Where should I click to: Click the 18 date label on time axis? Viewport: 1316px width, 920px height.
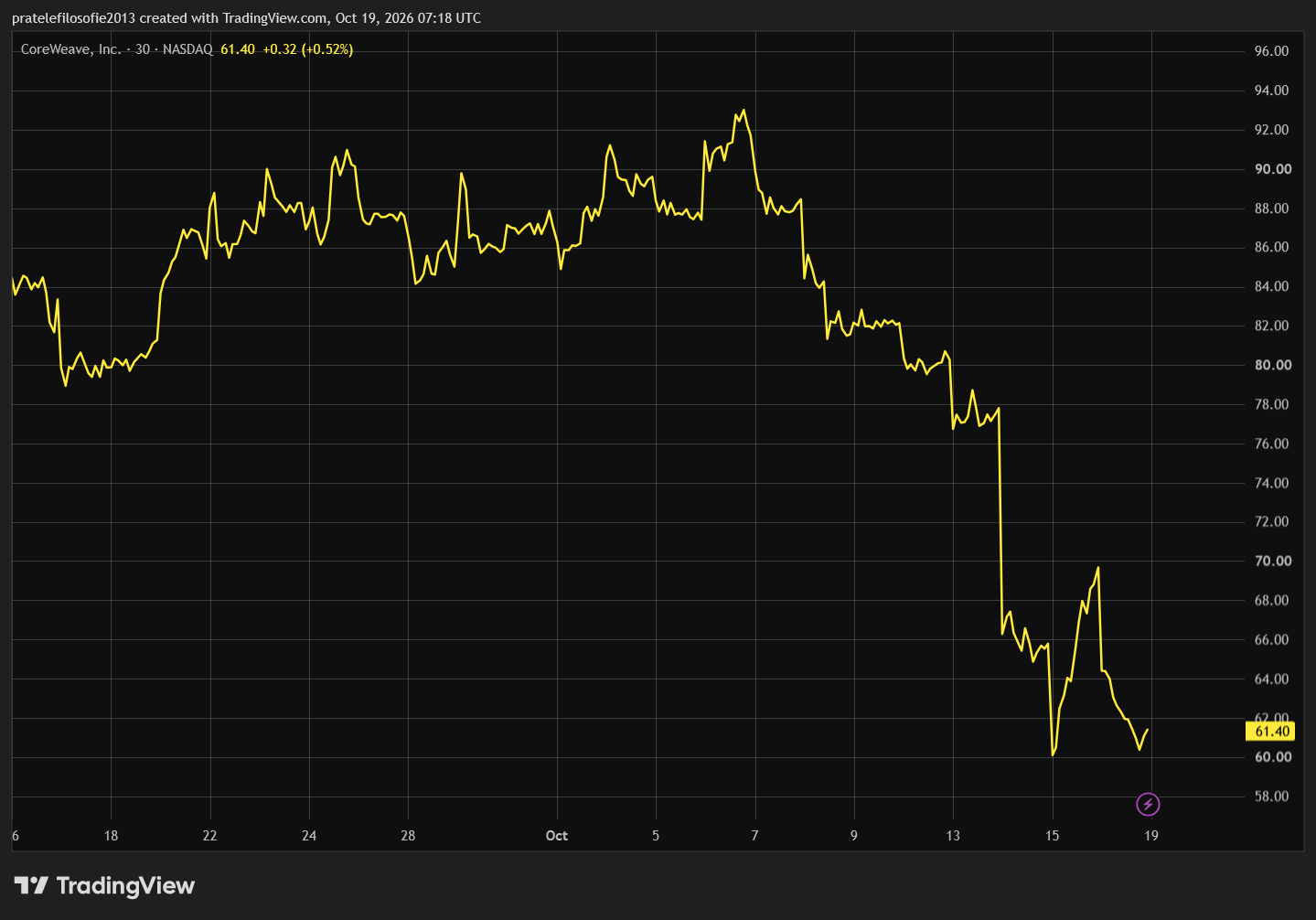(x=111, y=836)
